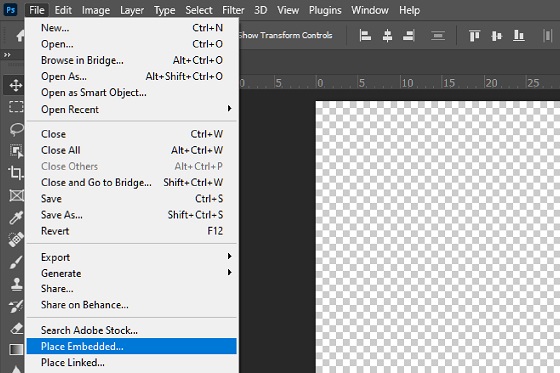Open the Image menu
Viewport: 560px width, 373px height.
pos(96,10)
